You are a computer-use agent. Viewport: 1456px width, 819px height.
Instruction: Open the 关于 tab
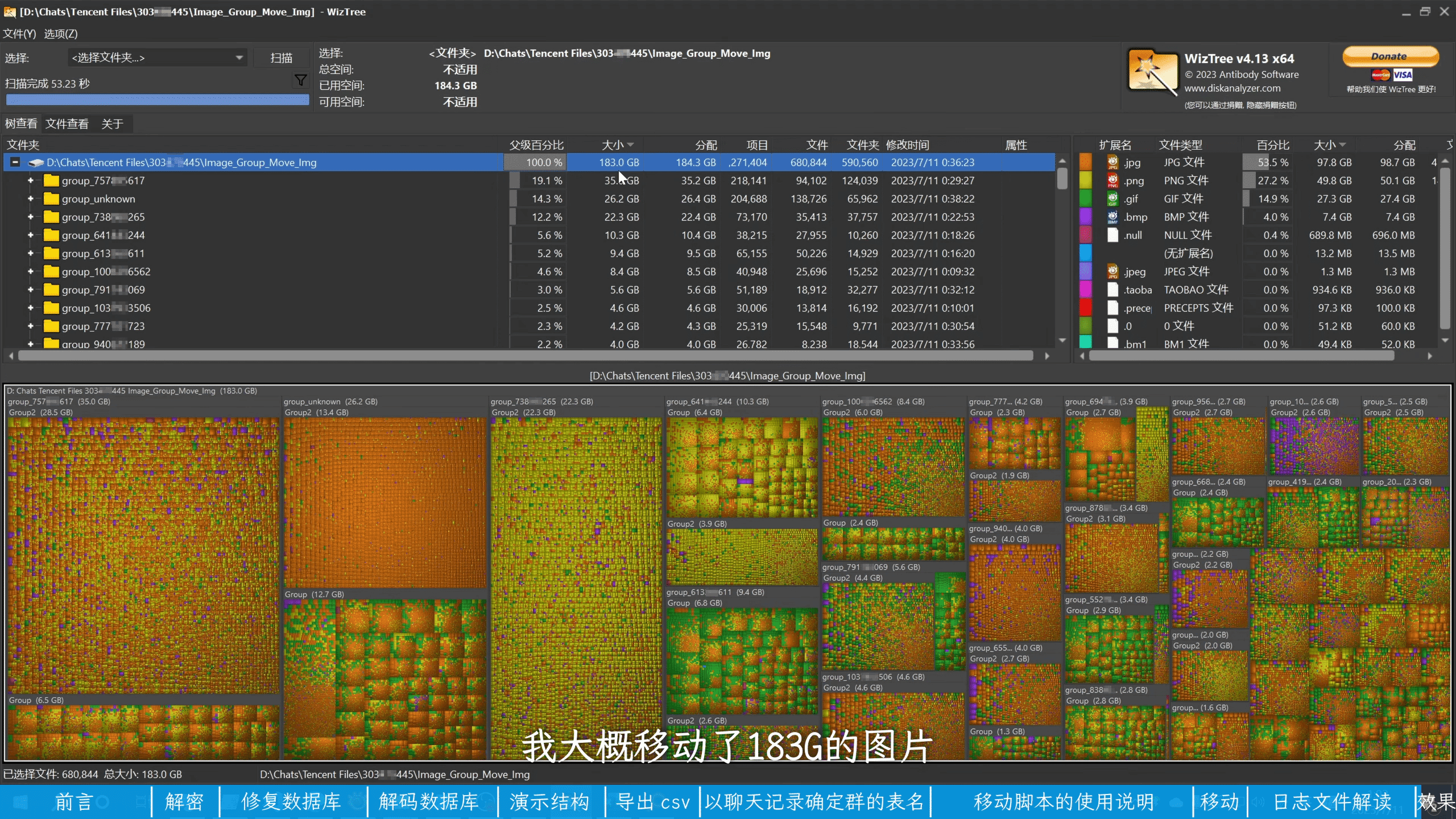click(x=112, y=124)
